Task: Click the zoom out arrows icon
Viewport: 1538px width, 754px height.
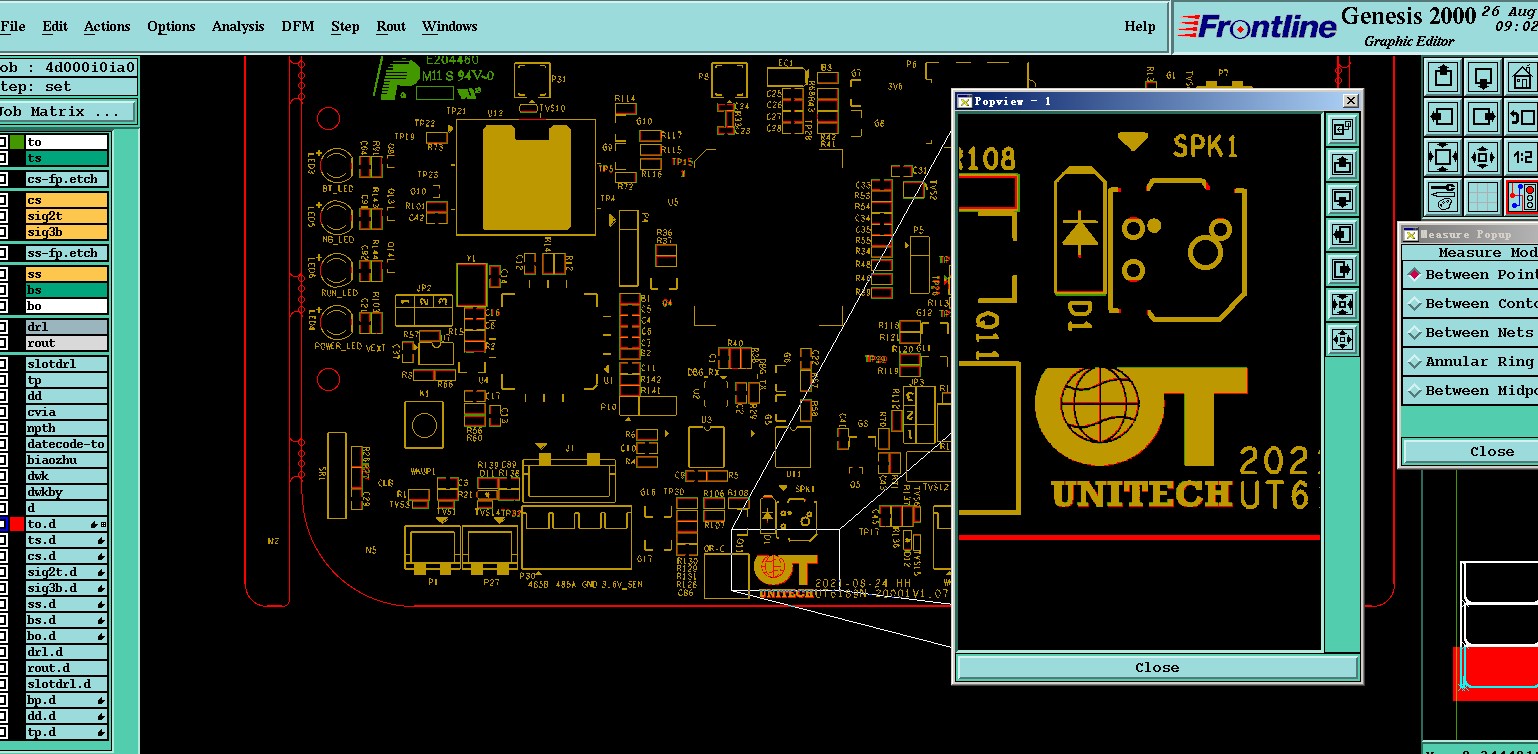Action: click(1484, 157)
